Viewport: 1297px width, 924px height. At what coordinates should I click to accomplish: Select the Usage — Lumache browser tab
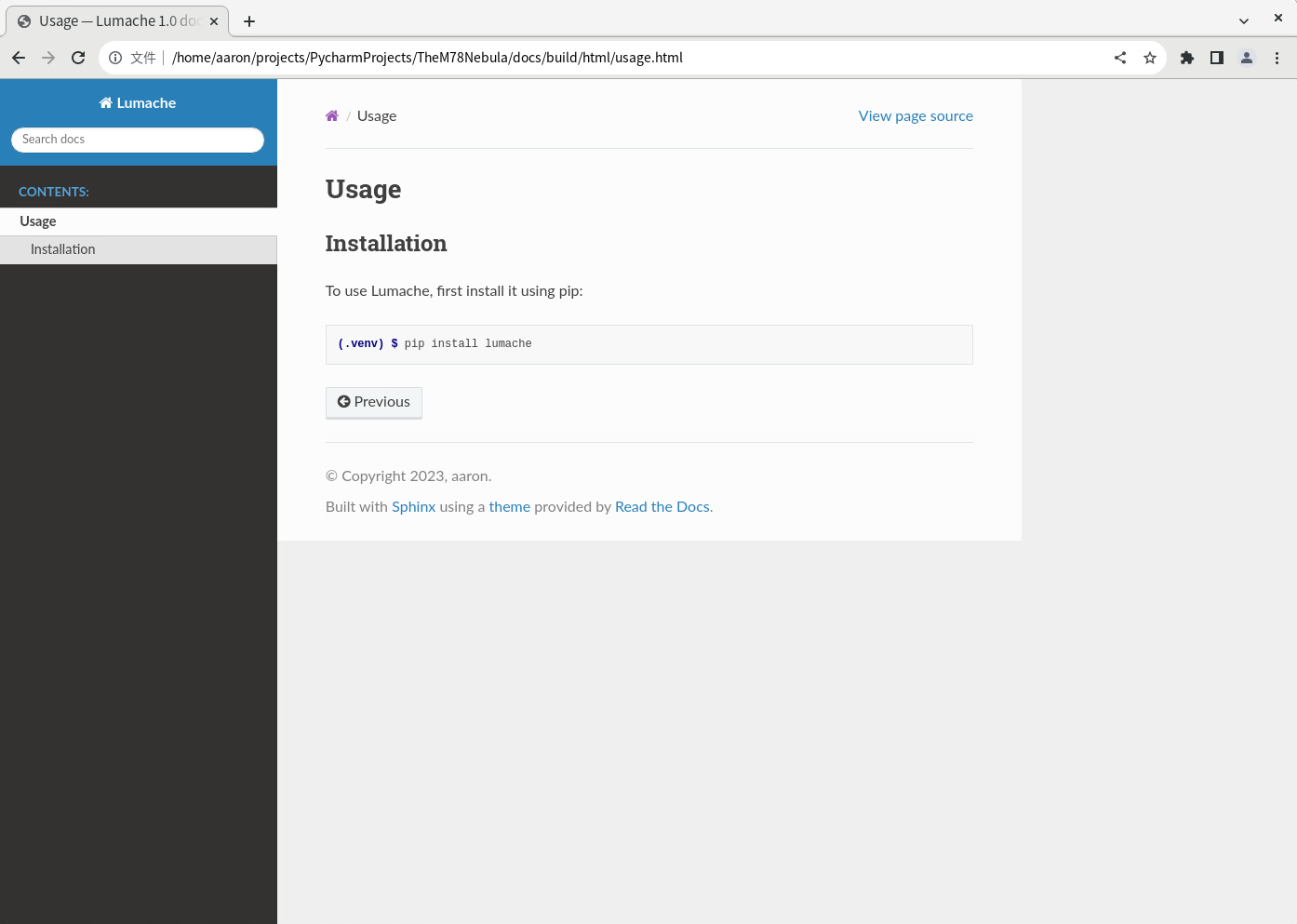click(x=117, y=21)
